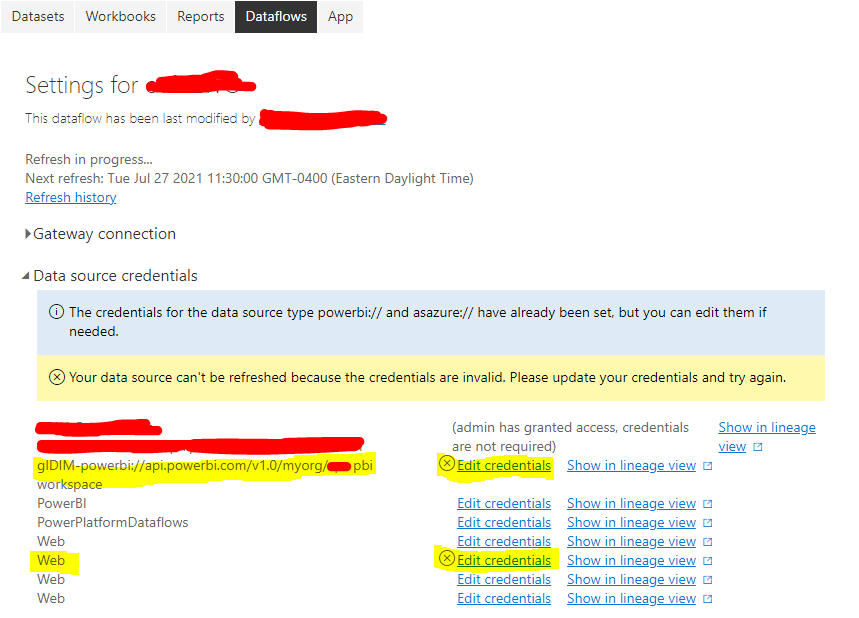Switch to the Datasets tab
Viewport: 859px width, 618px height.
[x=38, y=16]
